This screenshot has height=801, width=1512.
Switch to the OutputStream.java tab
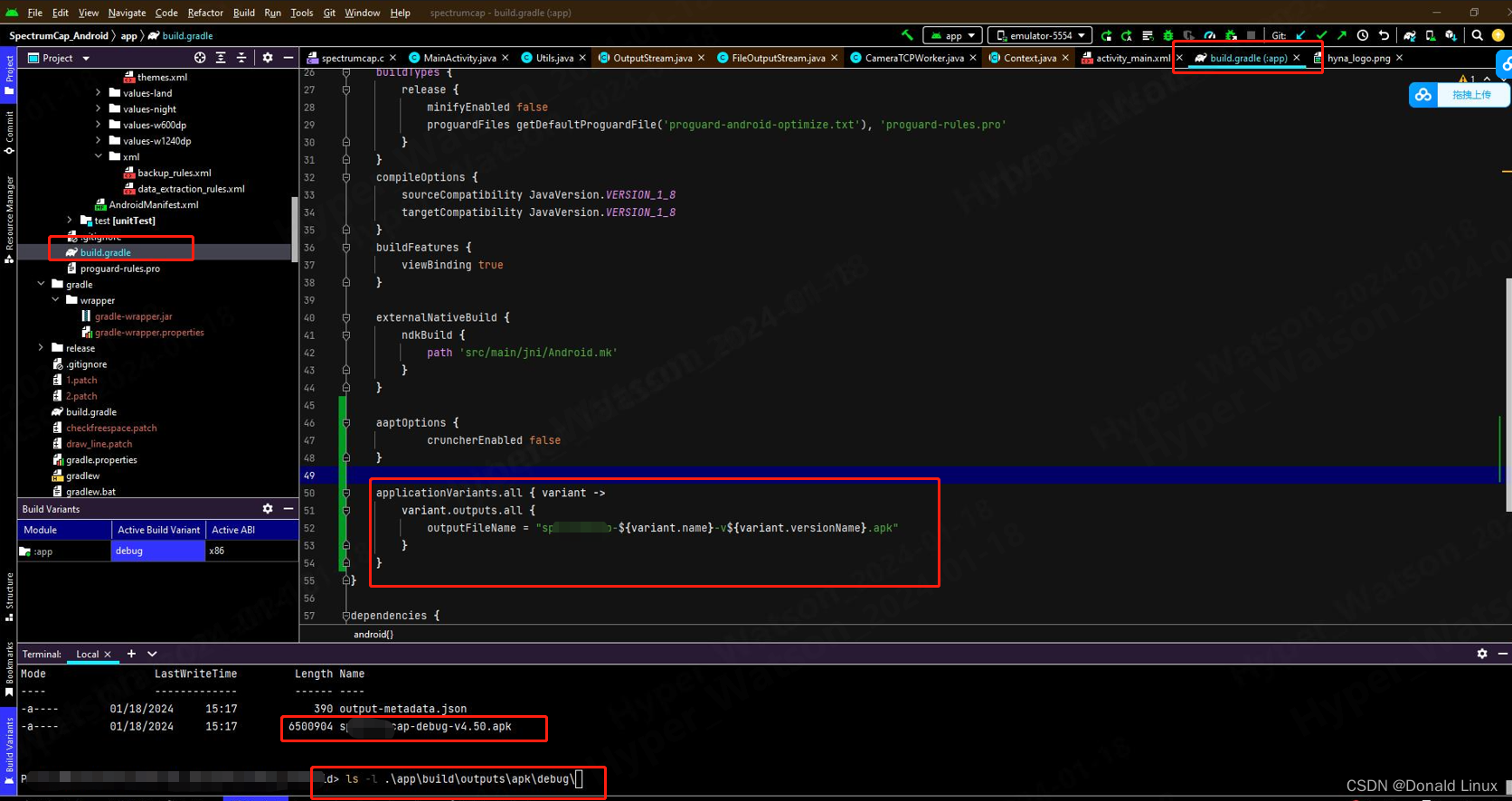[x=652, y=58]
